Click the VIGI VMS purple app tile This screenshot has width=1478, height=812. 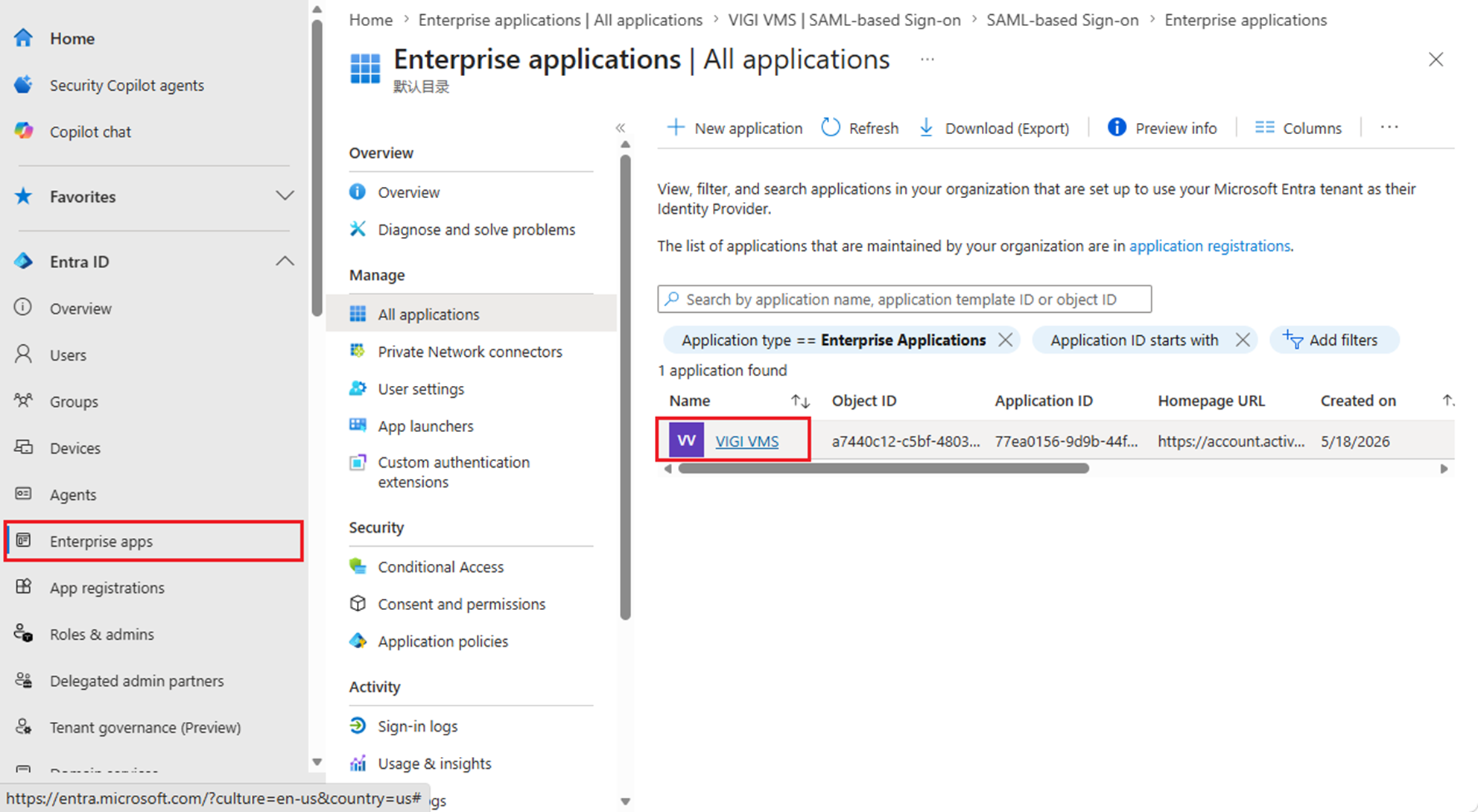click(x=686, y=440)
